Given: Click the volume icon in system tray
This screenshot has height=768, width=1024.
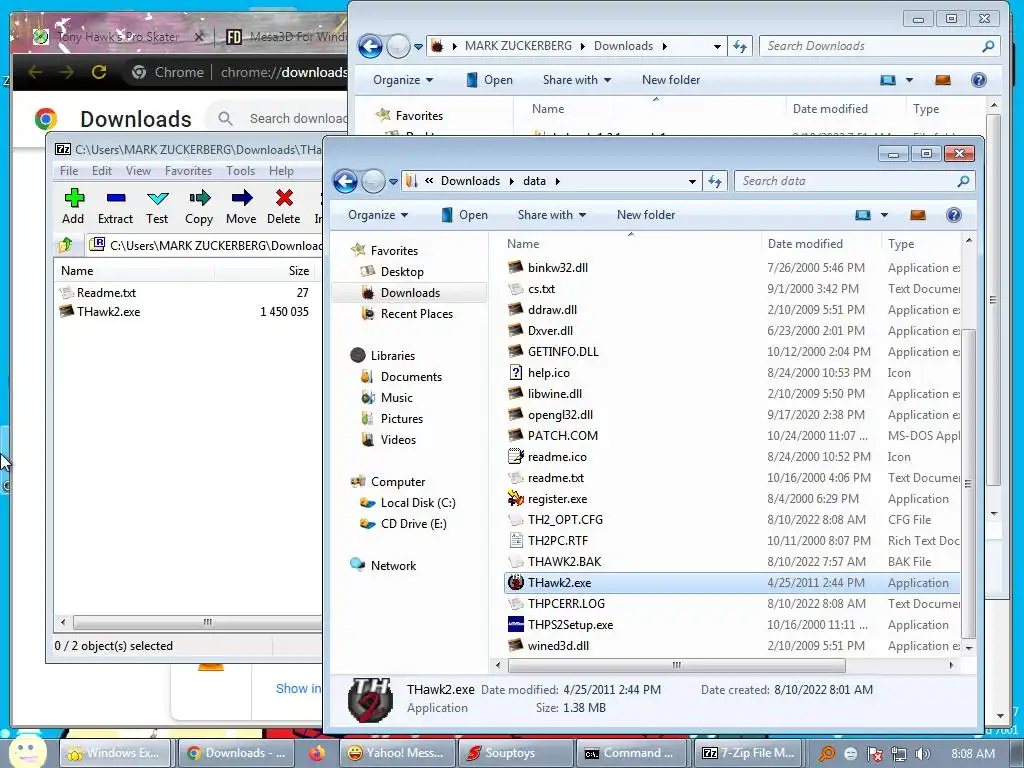Looking at the screenshot, I should (922, 754).
